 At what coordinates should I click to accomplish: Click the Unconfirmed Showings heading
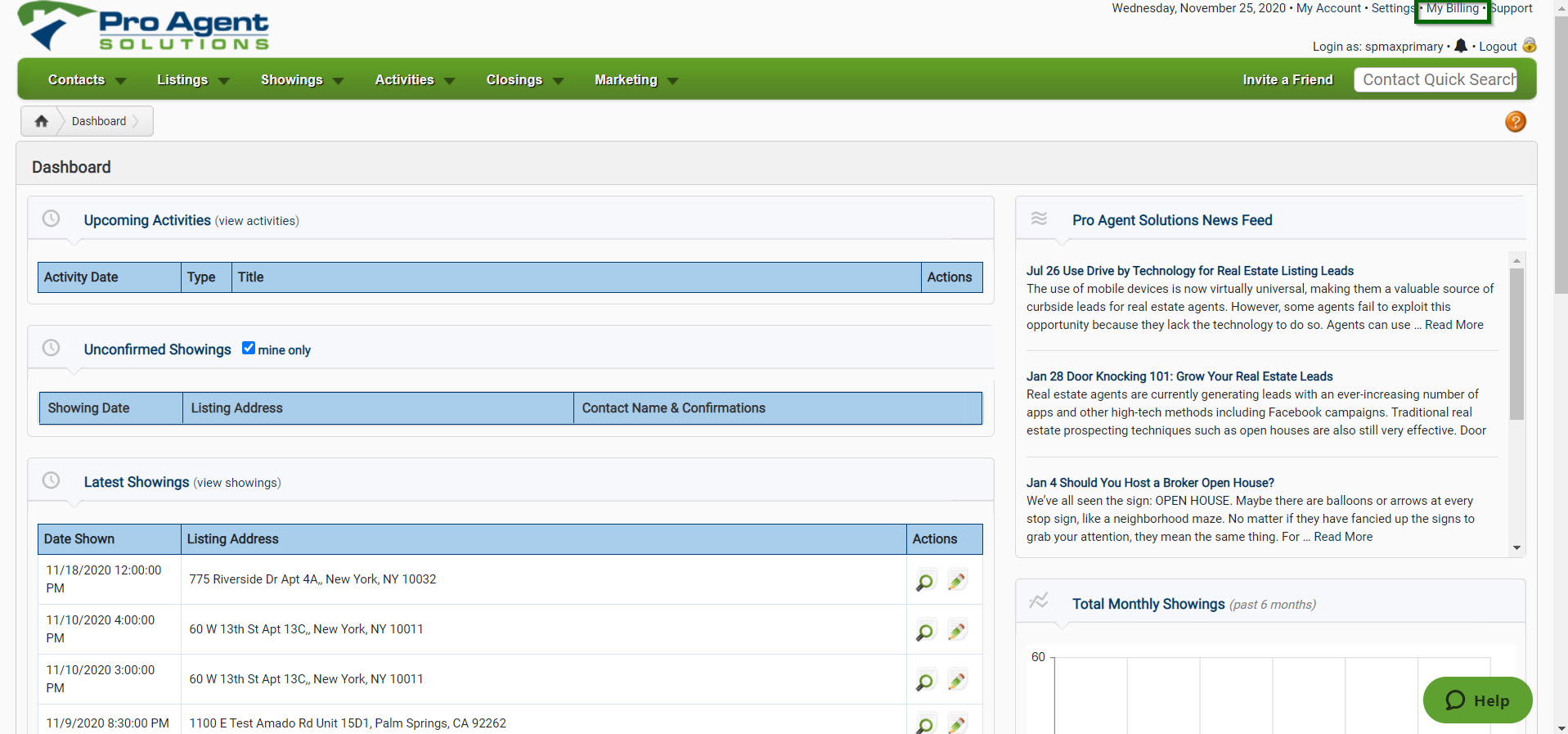(x=158, y=349)
